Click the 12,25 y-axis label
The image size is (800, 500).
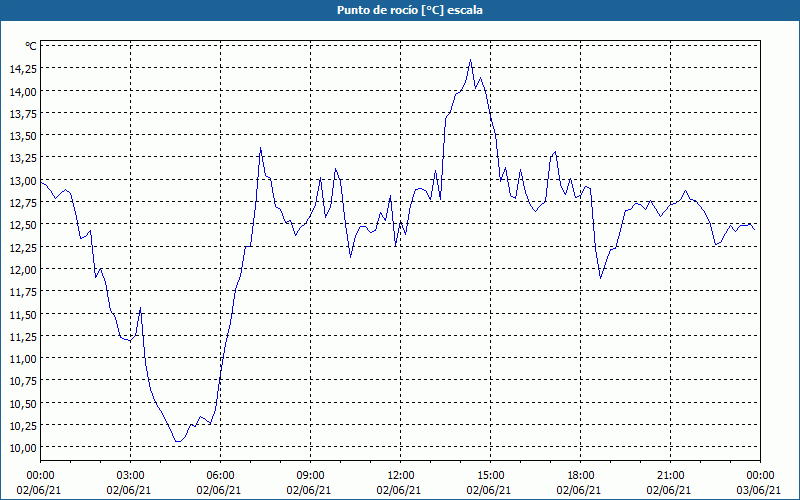click(x=23, y=247)
